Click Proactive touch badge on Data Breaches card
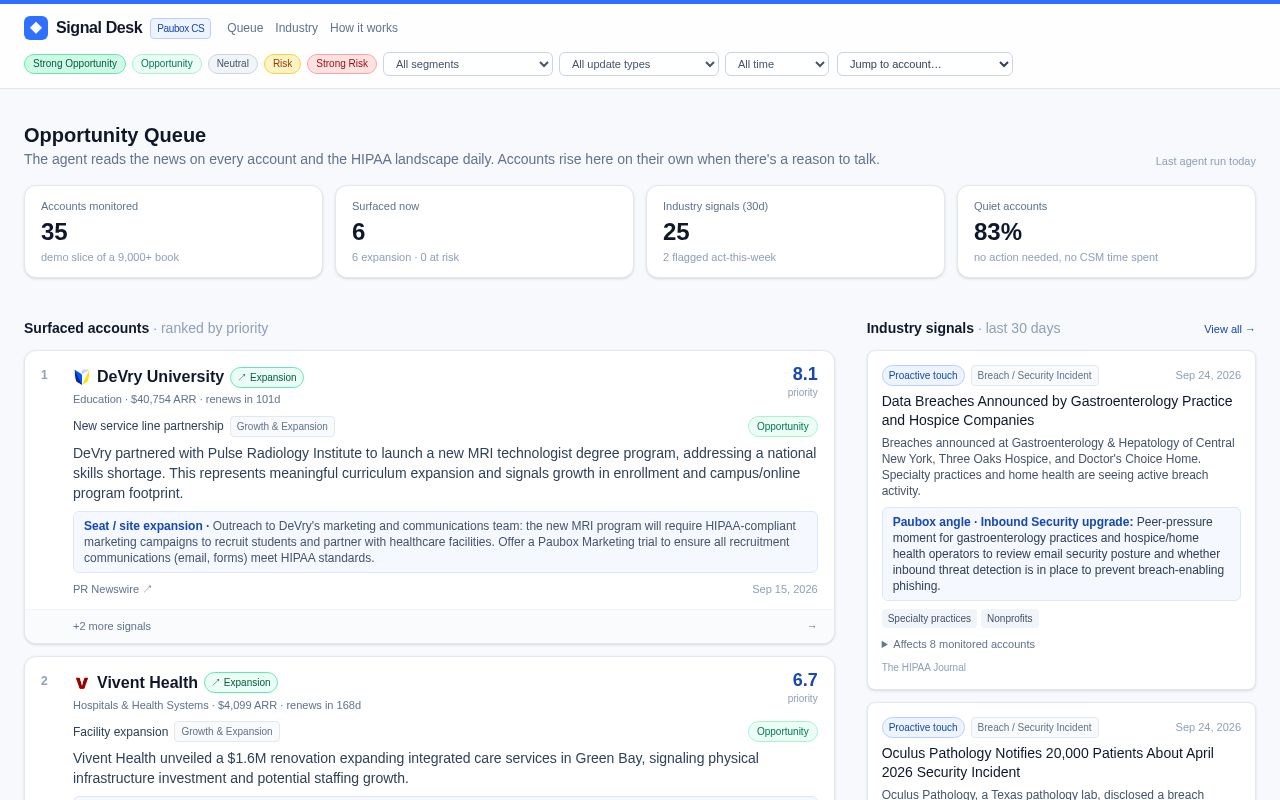 [x=923, y=375]
